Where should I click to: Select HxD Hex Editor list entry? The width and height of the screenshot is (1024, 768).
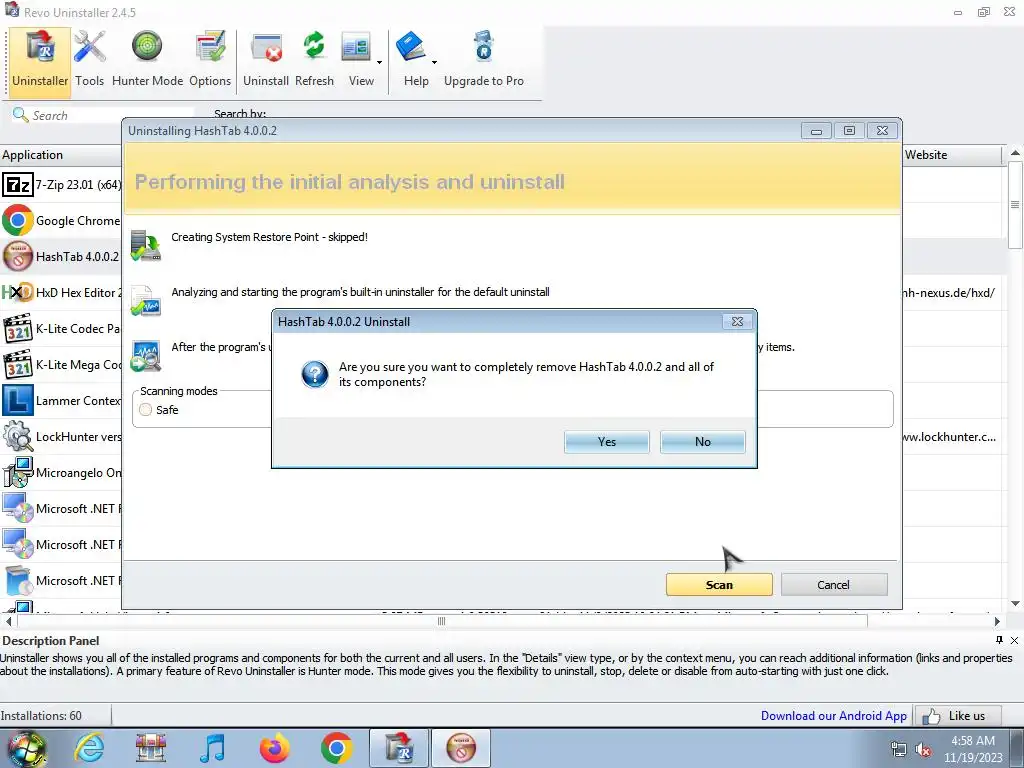[x=61, y=293]
